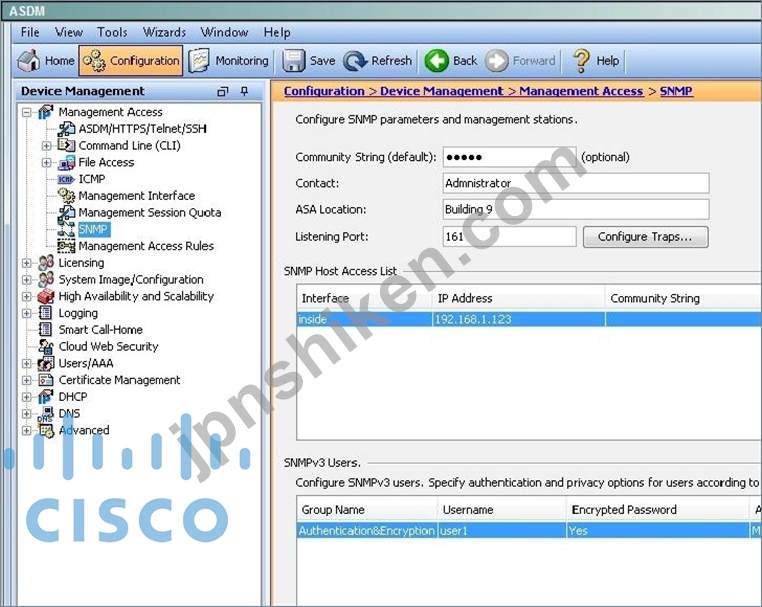Open Help via the question mark icon
This screenshot has height=607, width=762.
point(581,61)
